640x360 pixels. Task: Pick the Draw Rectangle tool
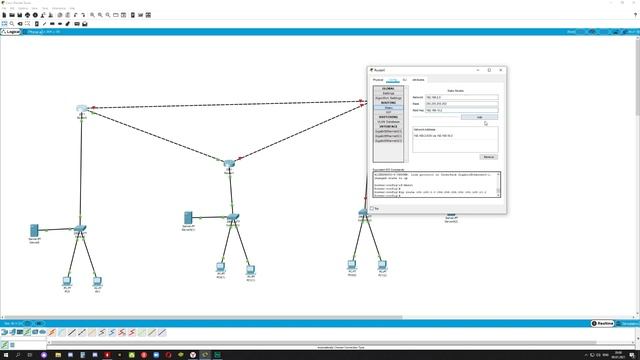pos(52,24)
